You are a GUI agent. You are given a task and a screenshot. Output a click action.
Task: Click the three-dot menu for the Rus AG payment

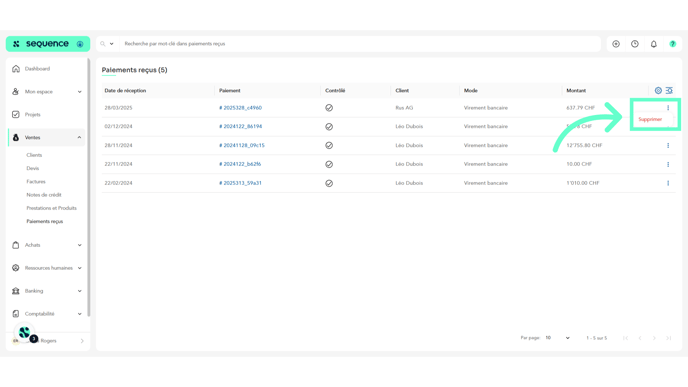[x=668, y=108]
